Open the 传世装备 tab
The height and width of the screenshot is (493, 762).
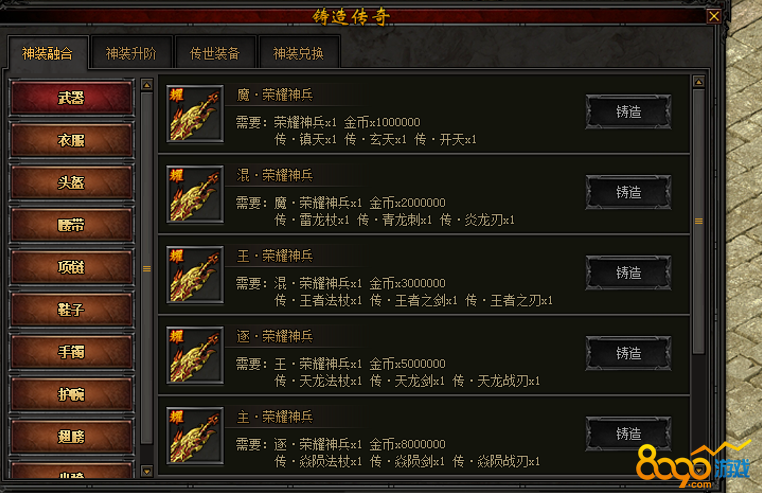coord(215,53)
